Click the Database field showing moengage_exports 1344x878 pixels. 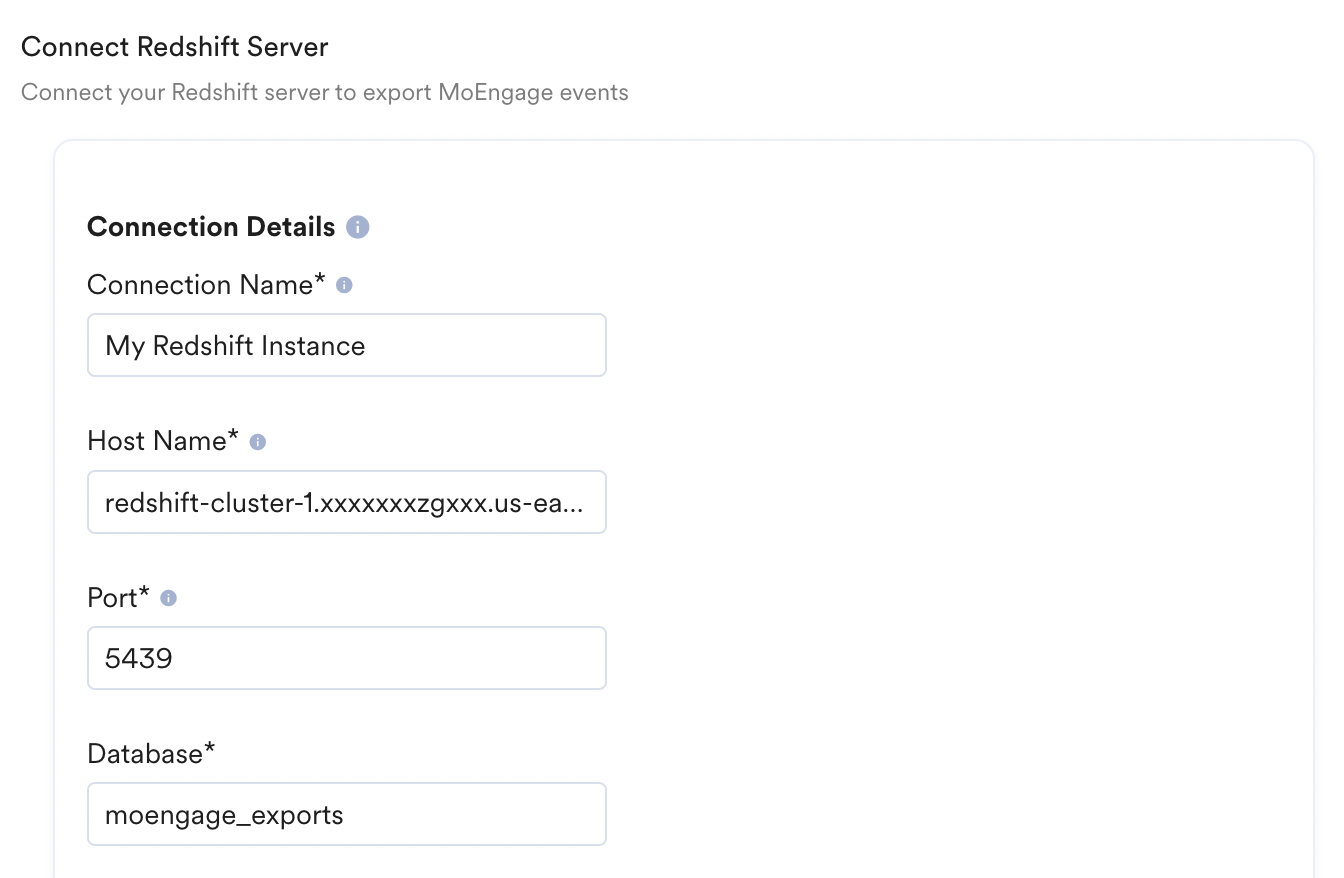[x=346, y=814]
